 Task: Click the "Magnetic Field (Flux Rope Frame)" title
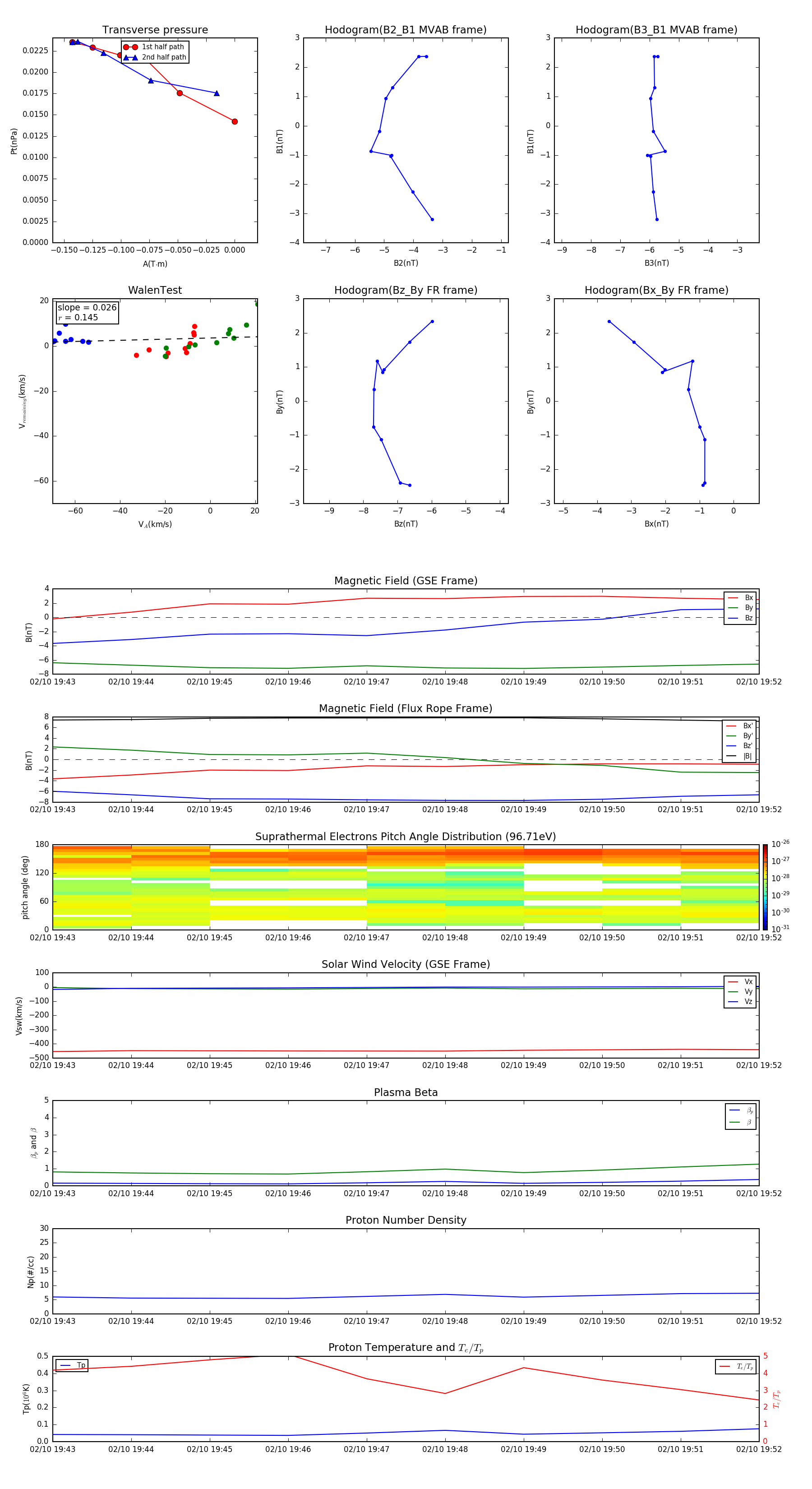[406, 709]
